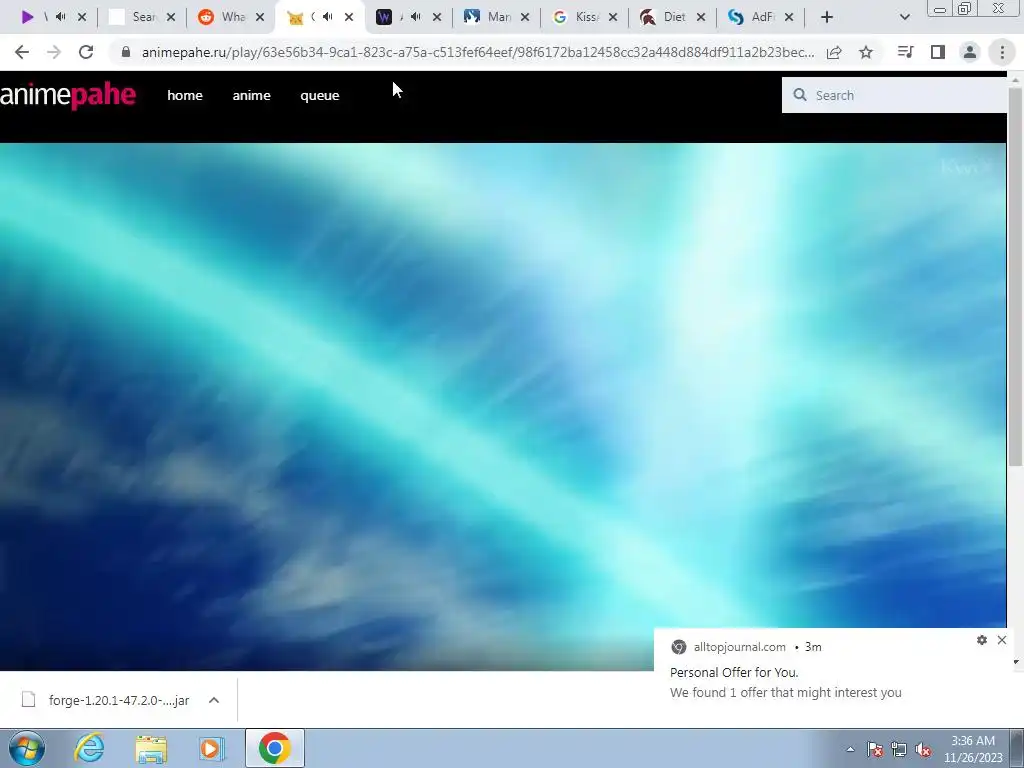Close the 'AdF' tab
Viewport: 1024px width, 768px height.
coord(789,17)
